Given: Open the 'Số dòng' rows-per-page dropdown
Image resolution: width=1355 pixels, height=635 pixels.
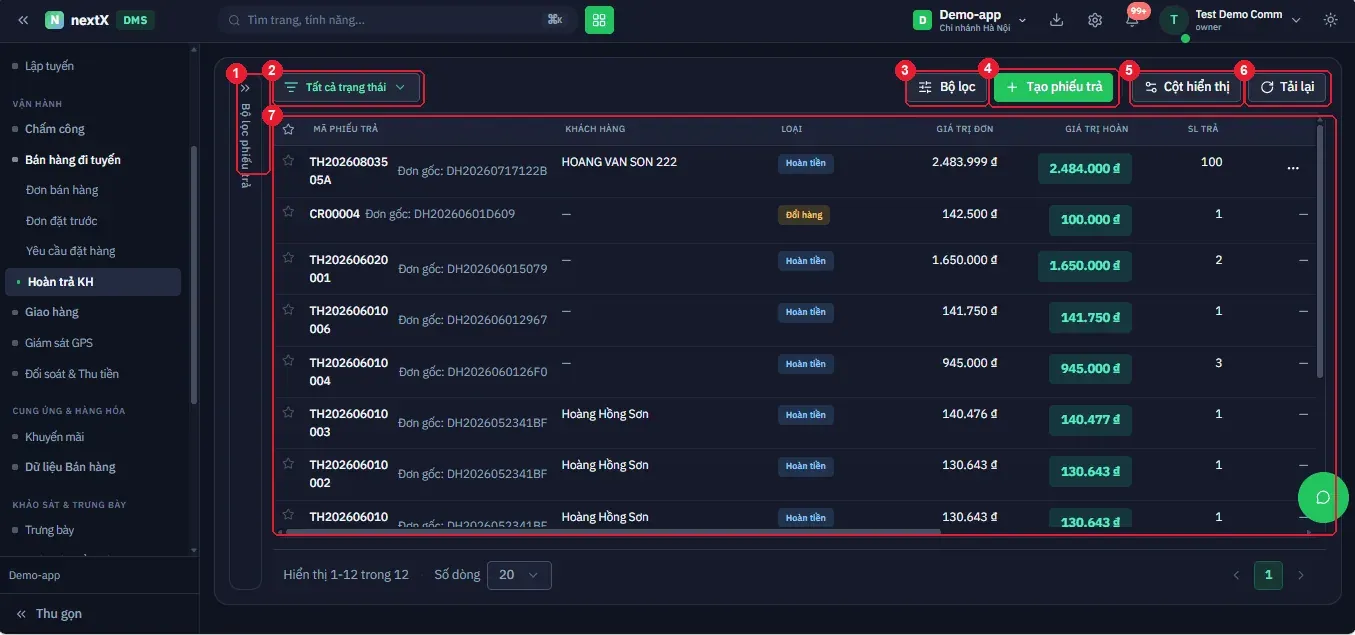Looking at the screenshot, I should [x=519, y=575].
